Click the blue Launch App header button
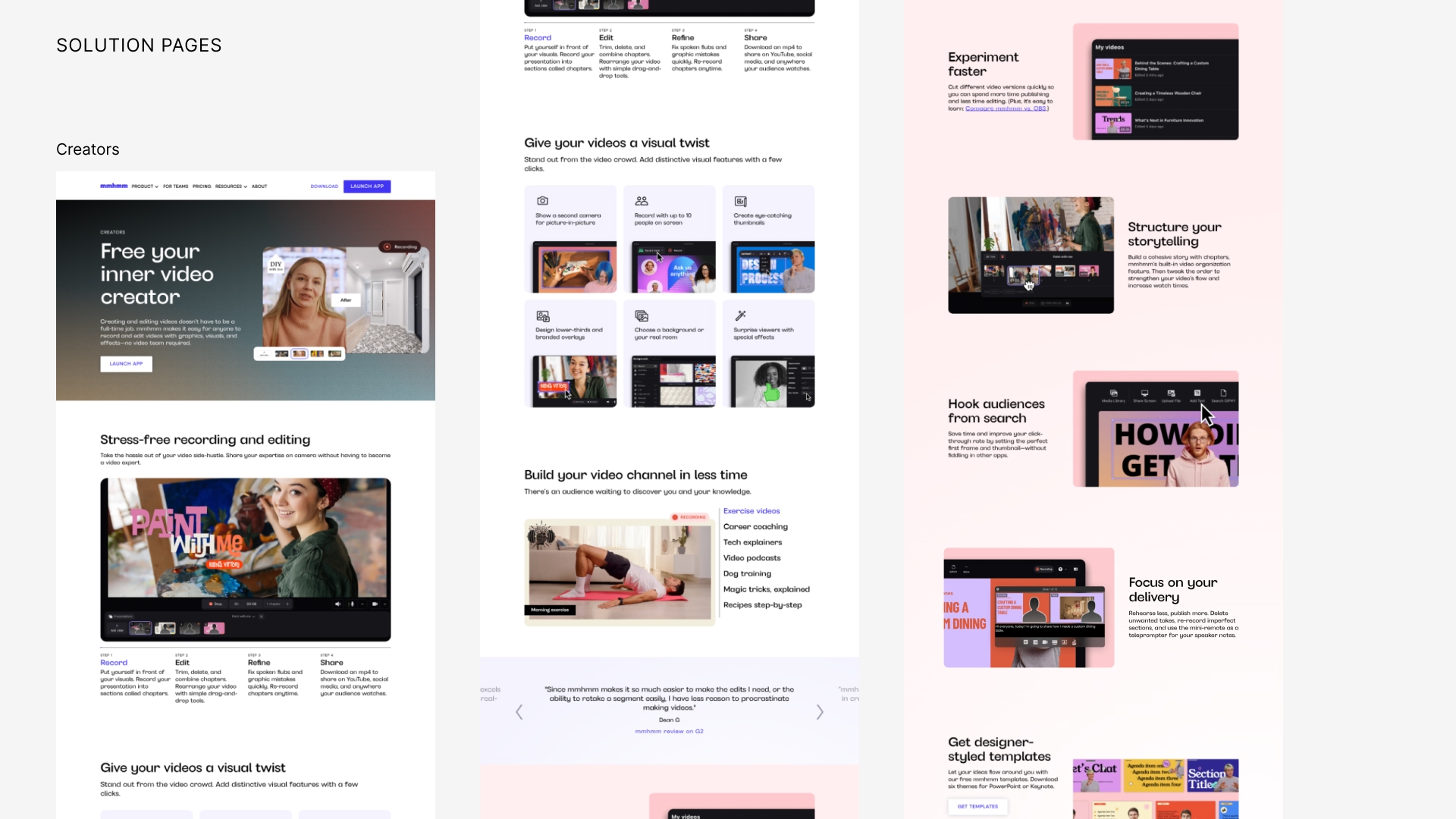The width and height of the screenshot is (1456, 819). pyautogui.click(x=367, y=187)
